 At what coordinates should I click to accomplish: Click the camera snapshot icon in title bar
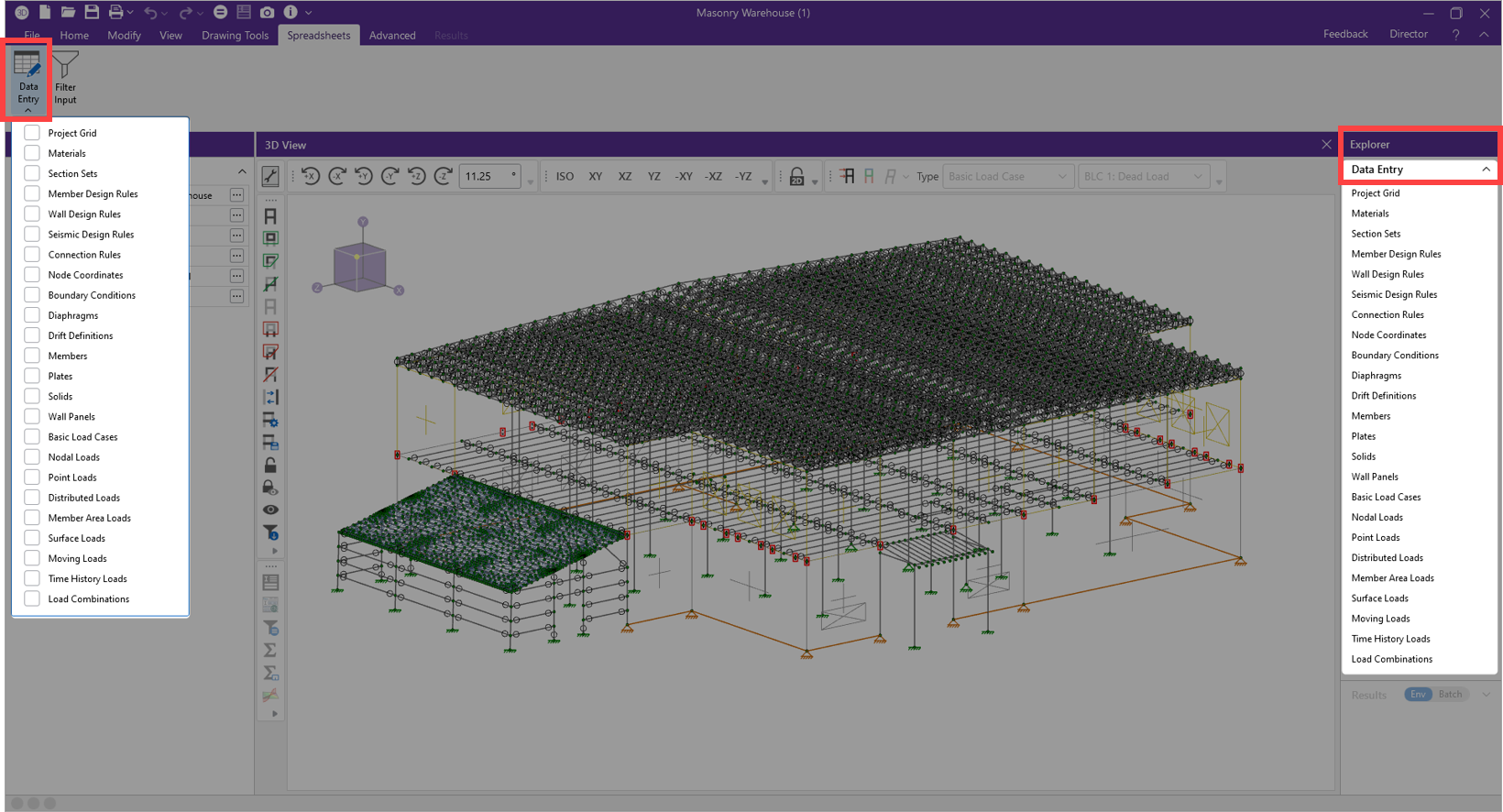point(267,12)
